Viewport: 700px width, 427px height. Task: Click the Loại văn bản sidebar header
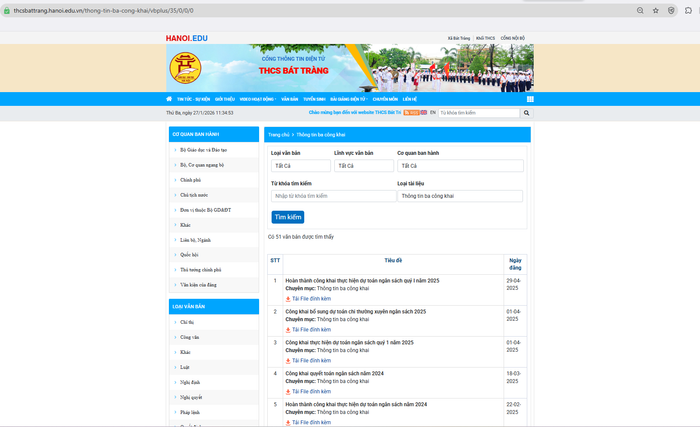214,306
